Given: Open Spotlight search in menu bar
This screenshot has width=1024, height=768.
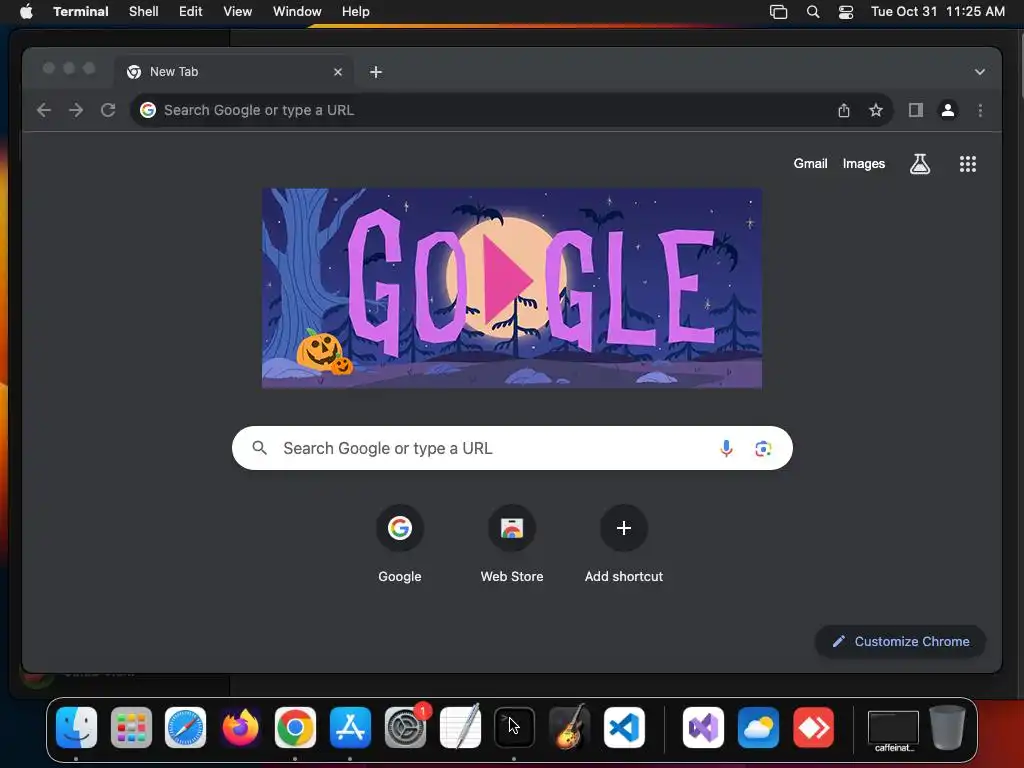Looking at the screenshot, I should pos(812,12).
